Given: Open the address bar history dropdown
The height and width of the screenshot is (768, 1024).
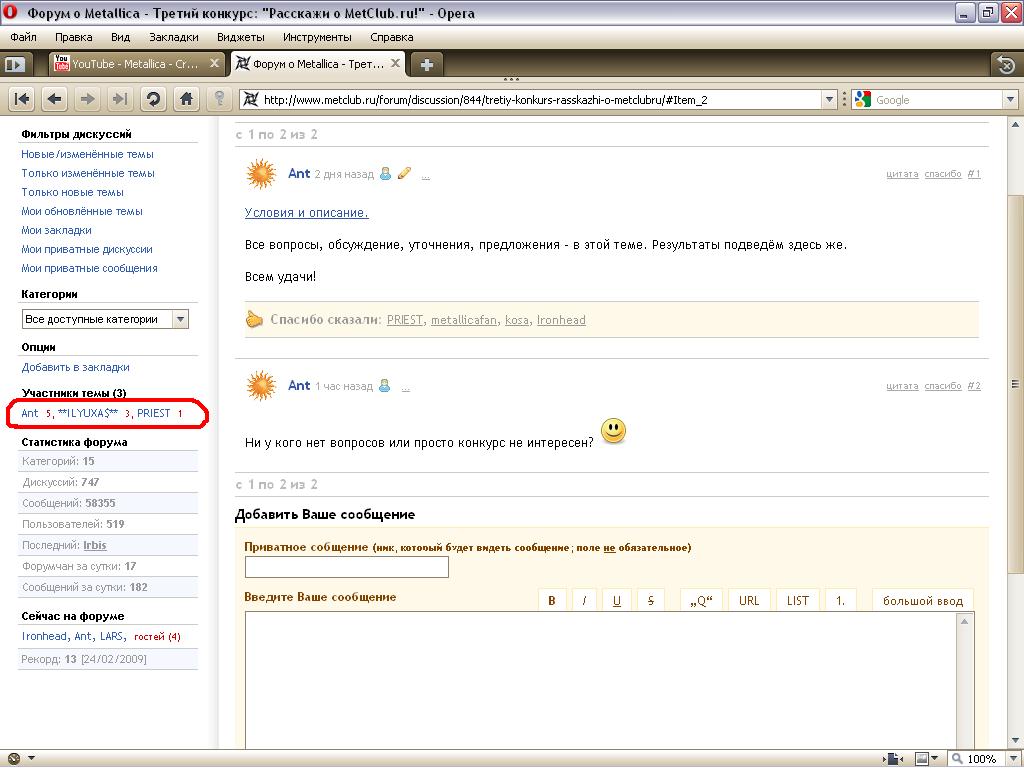Looking at the screenshot, I should [x=828, y=100].
